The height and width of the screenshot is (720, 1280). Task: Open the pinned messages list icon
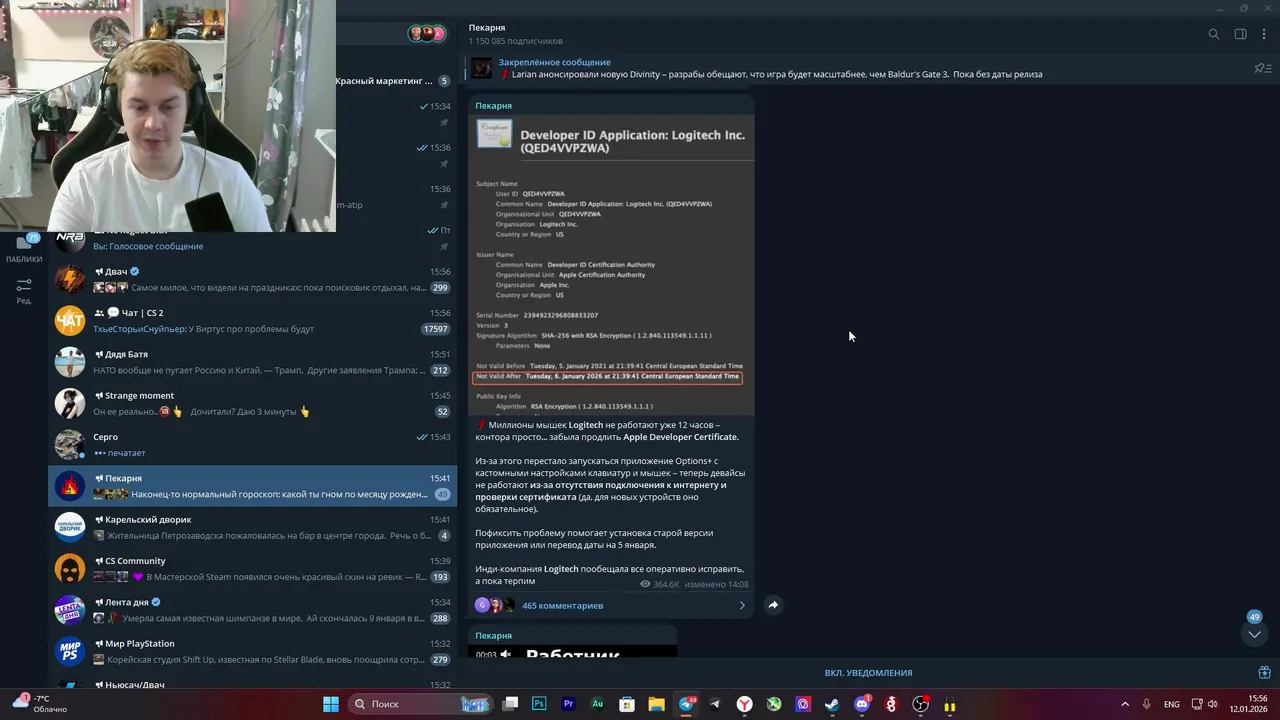click(x=1262, y=68)
